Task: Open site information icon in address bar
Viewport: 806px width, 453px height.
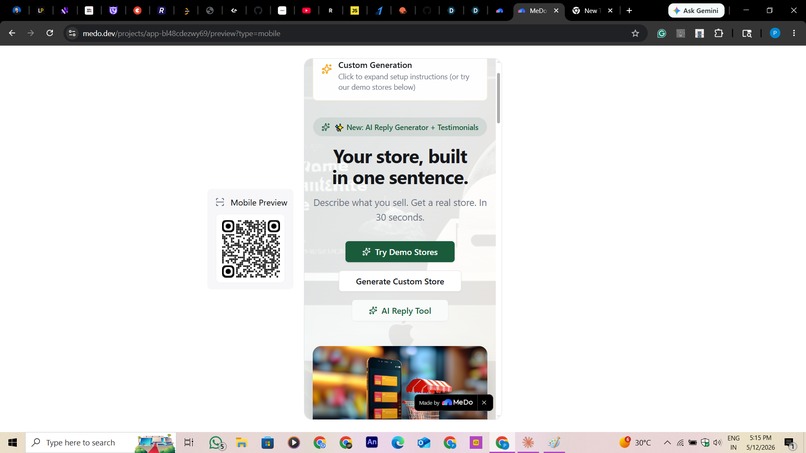Action: [x=72, y=33]
